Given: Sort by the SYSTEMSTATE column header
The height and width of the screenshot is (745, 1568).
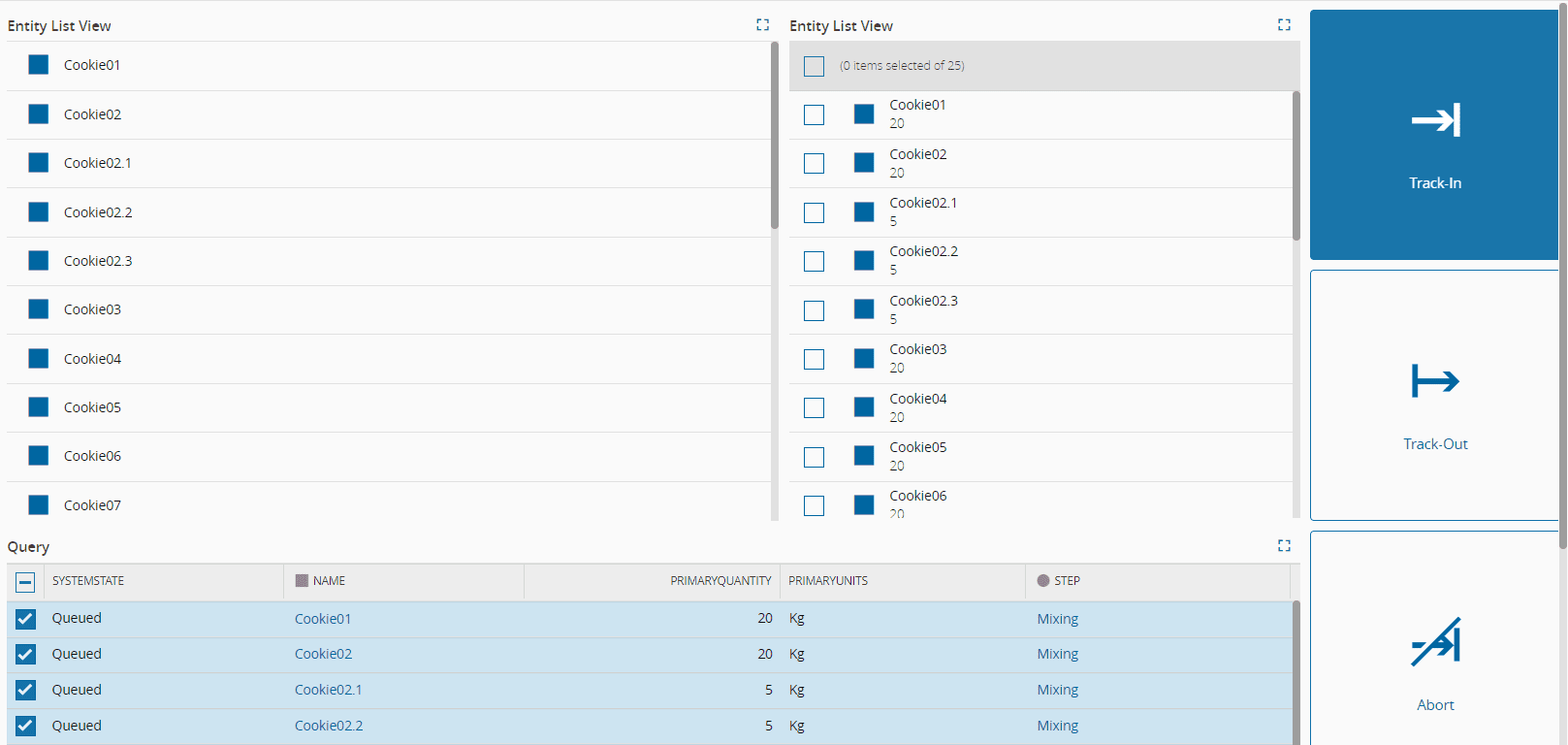Looking at the screenshot, I should (88, 581).
